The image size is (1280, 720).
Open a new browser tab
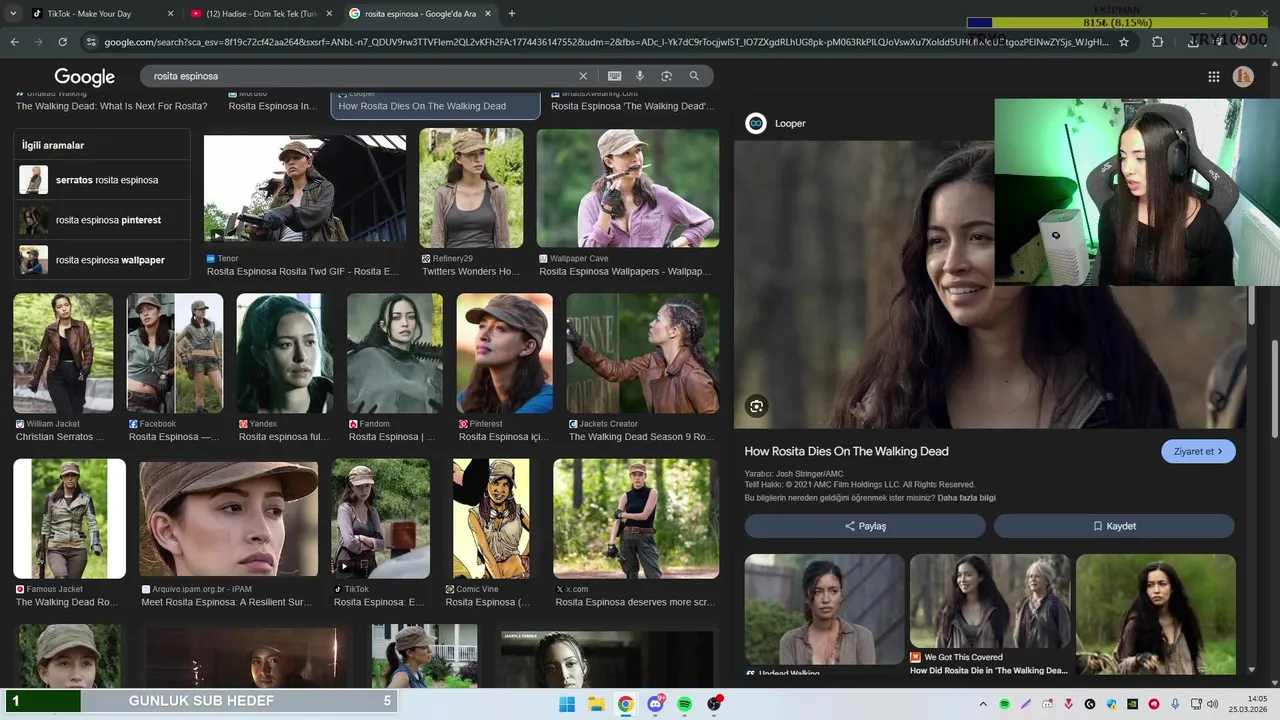(512, 14)
